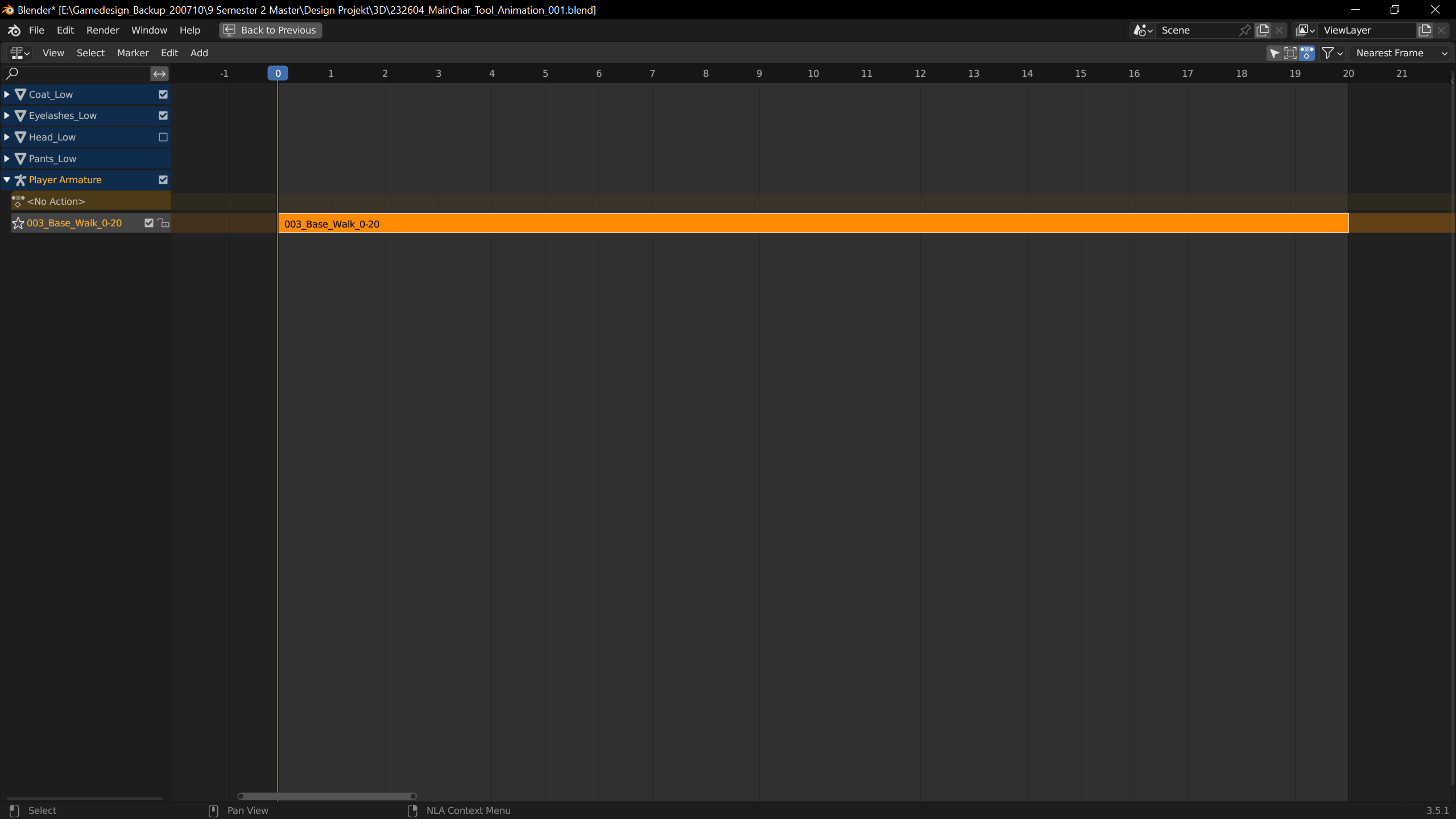This screenshot has height=819, width=1456.
Task: Click NLA Context Menu mouse icon in status bar
Action: (x=412, y=810)
